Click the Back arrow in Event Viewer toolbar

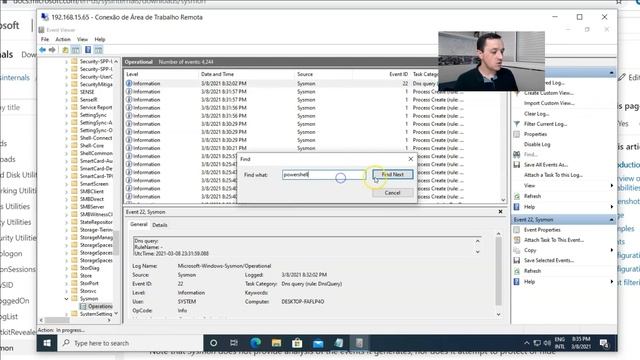pyautogui.click(x=42, y=50)
